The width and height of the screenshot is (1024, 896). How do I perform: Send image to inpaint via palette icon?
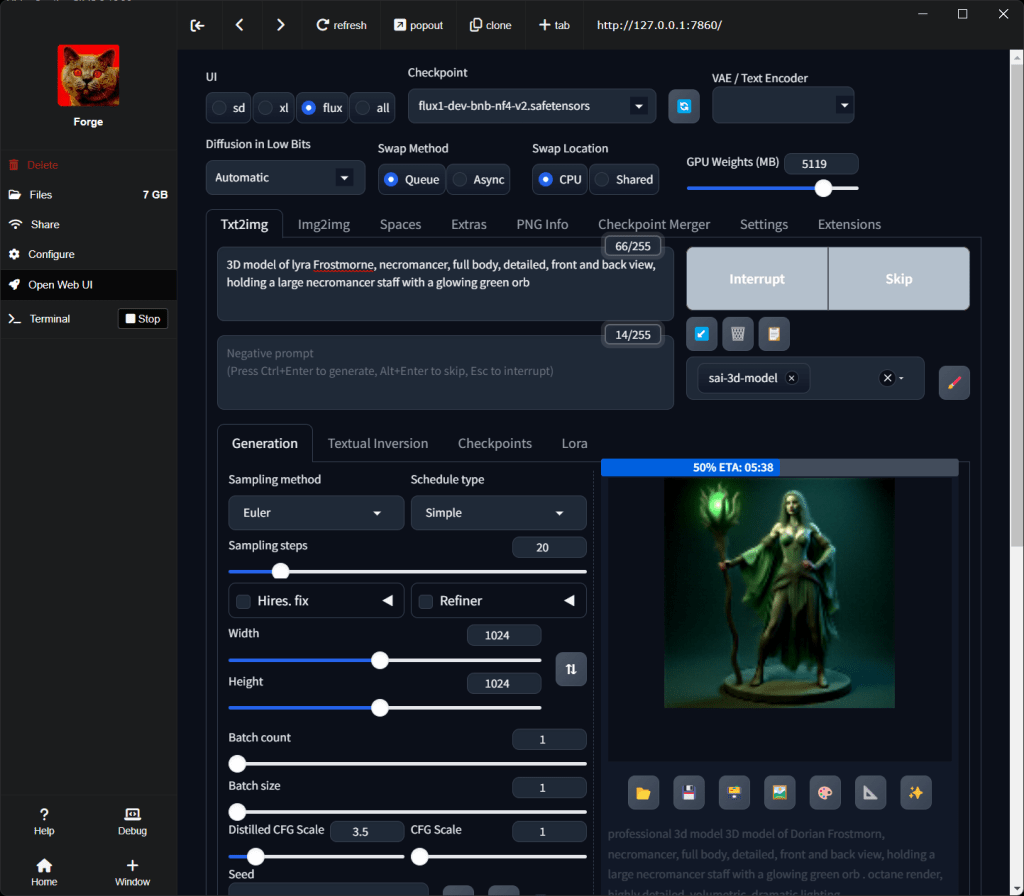[825, 792]
